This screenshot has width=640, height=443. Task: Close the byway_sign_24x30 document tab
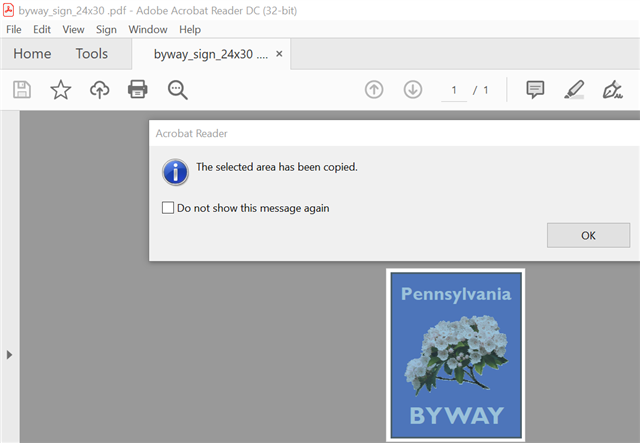click(279, 53)
